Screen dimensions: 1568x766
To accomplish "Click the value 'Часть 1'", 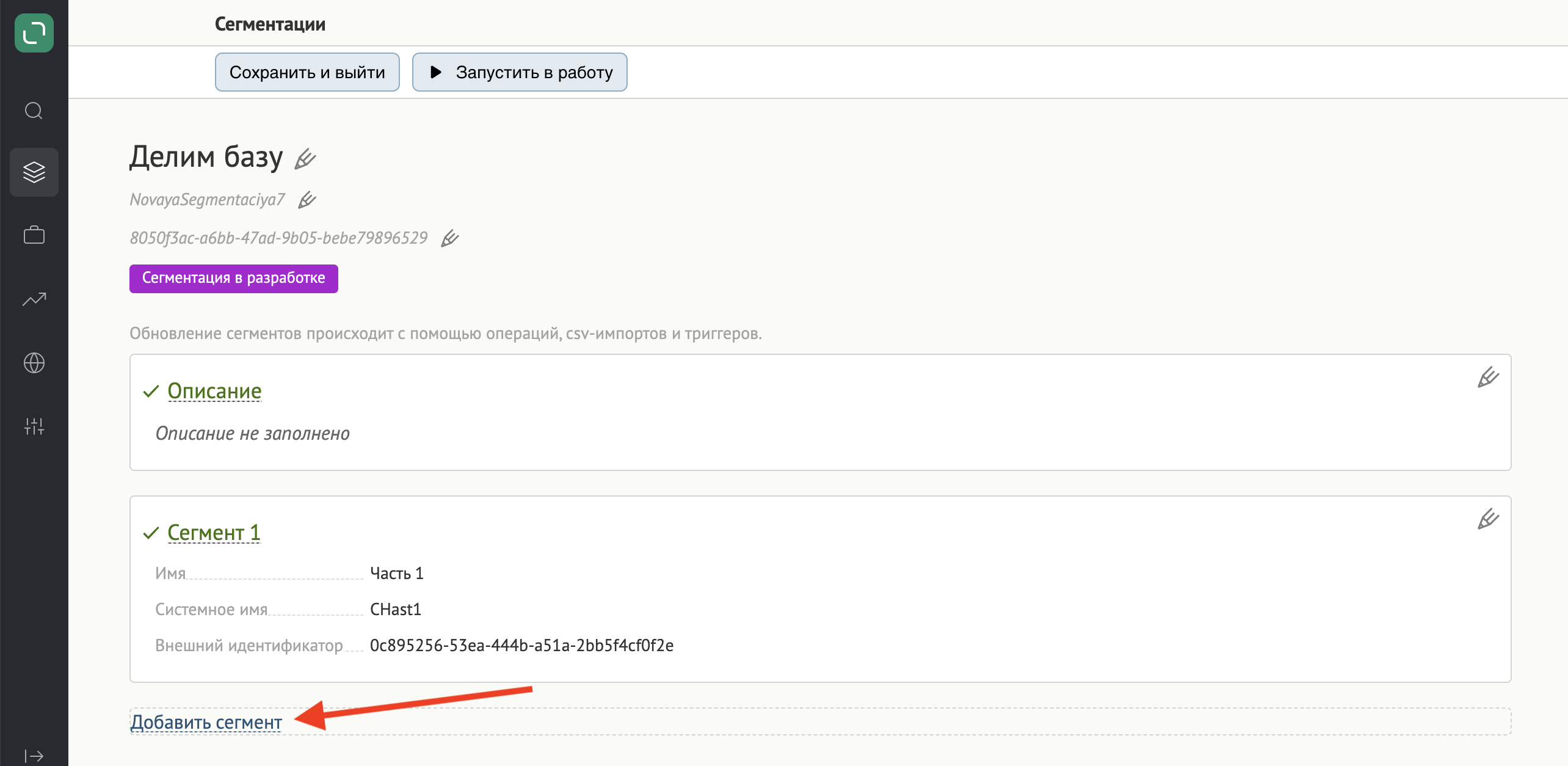I will (397, 573).
